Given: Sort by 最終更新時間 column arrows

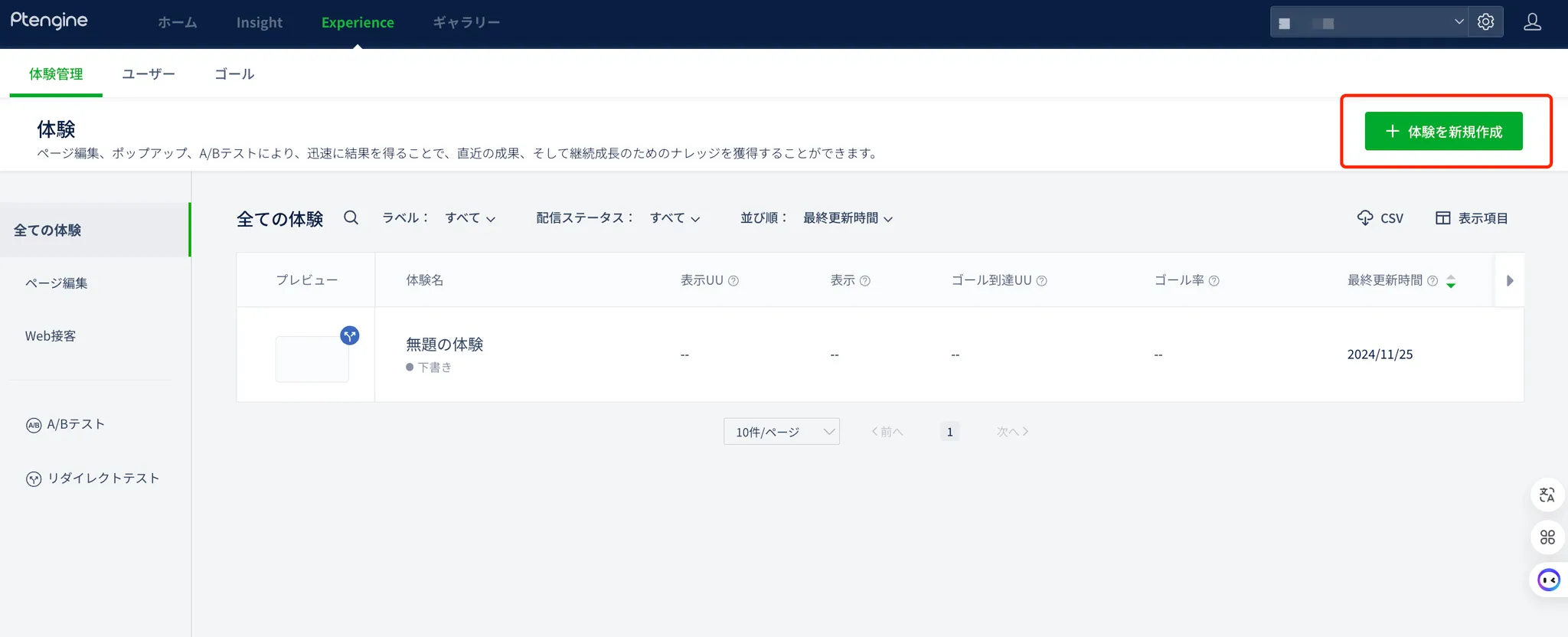Looking at the screenshot, I should [1450, 281].
